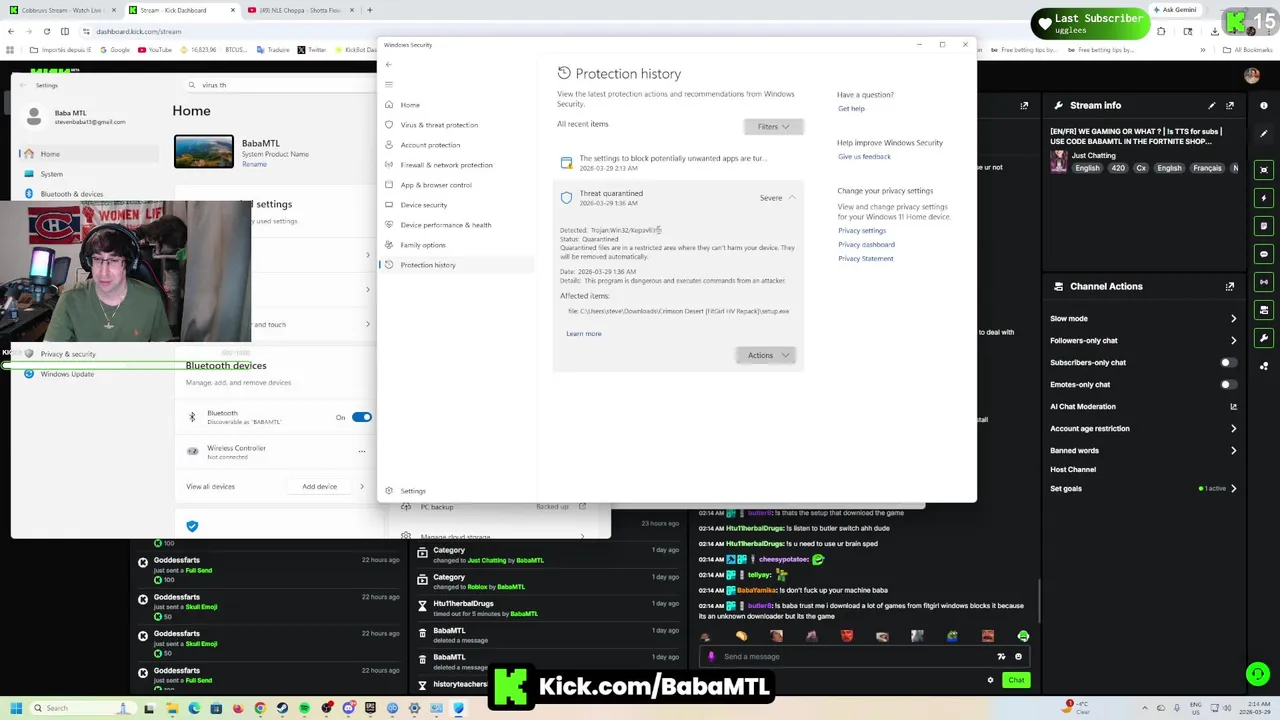Send message with green Chat button
The image size is (1280, 720).
tap(1016, 680)
